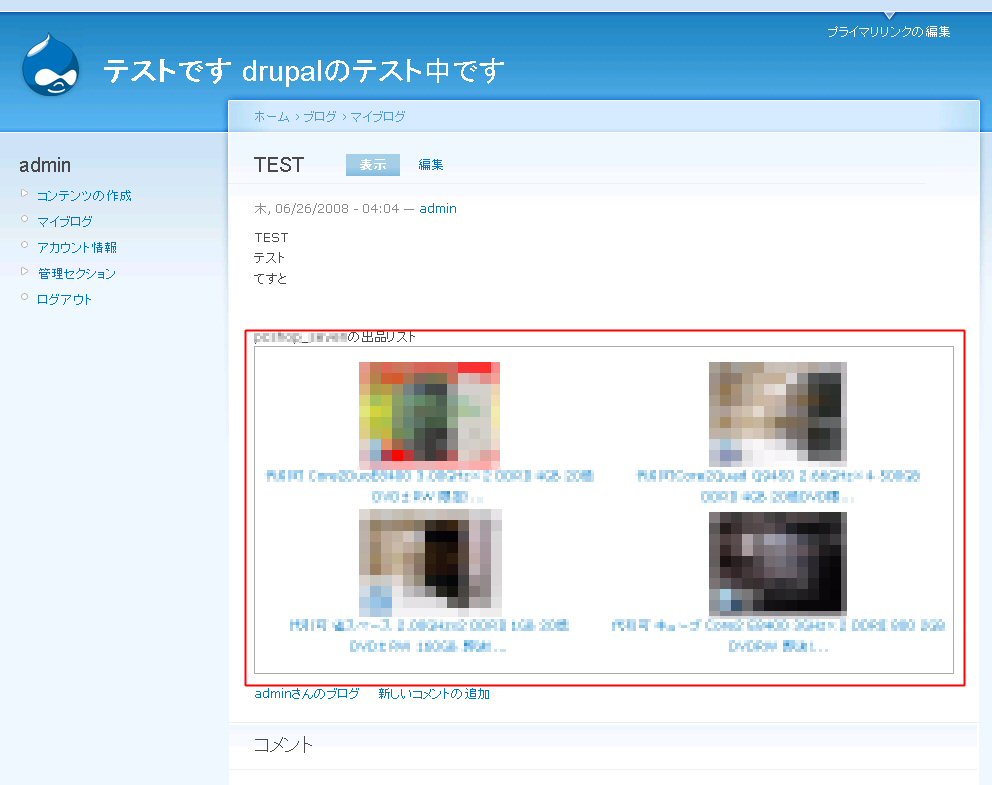
Task: Click the TEST post title text
Action: tap(279, 164)
